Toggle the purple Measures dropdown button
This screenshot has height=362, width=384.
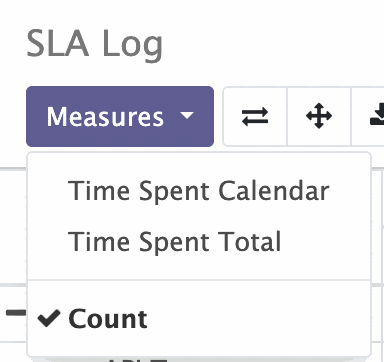[x=120, y=116]
